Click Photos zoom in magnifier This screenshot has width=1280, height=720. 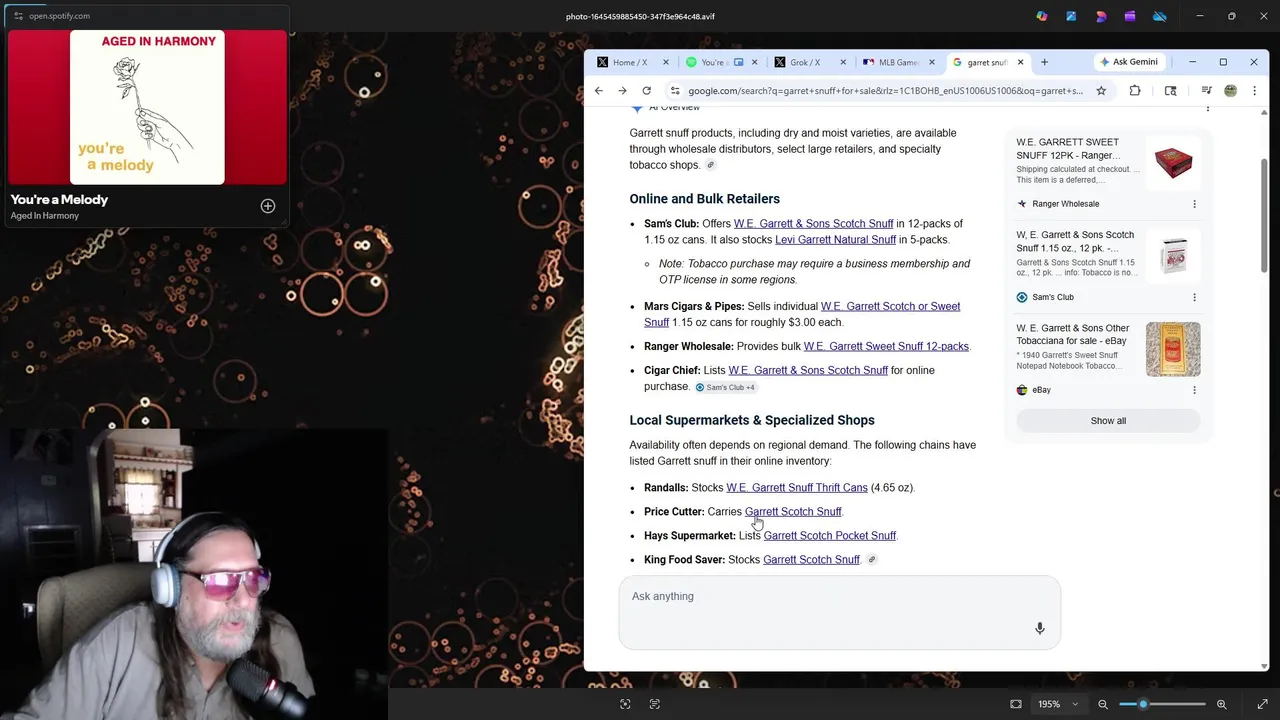(1221, 704)
